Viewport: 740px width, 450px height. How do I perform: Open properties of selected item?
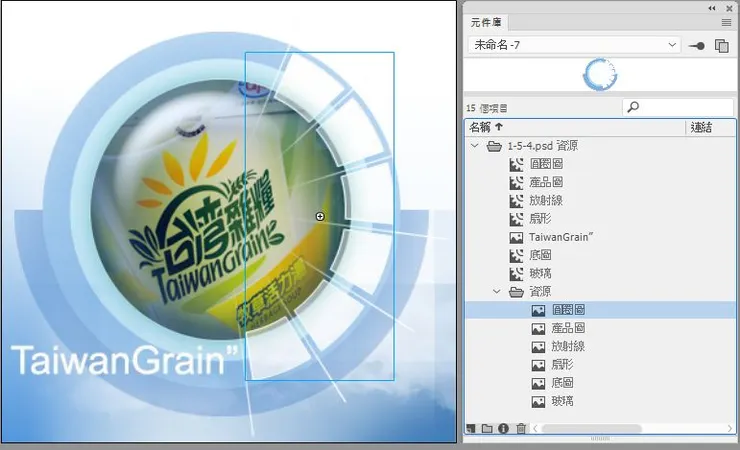point(504,428)
